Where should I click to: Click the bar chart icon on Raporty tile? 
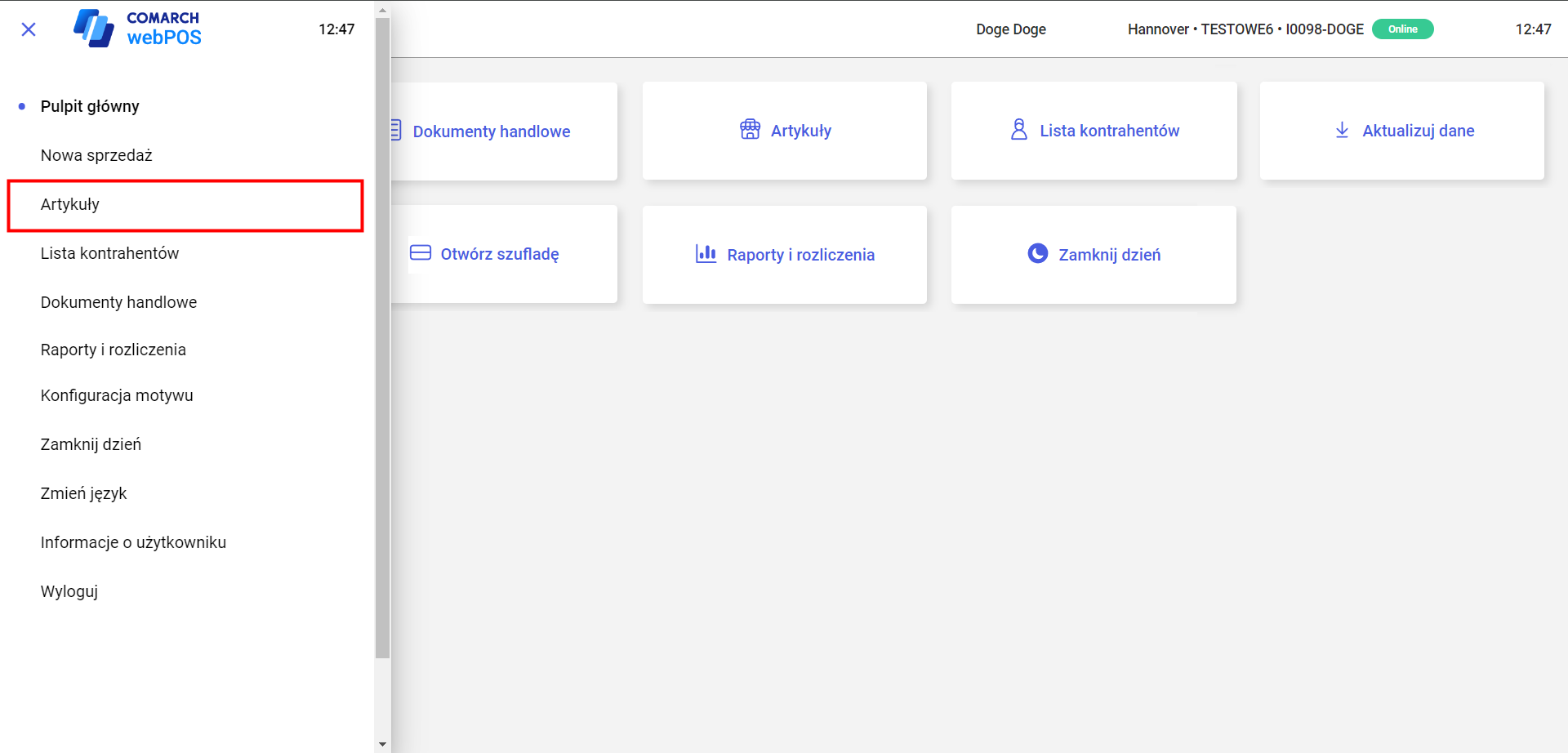(706, 254)
